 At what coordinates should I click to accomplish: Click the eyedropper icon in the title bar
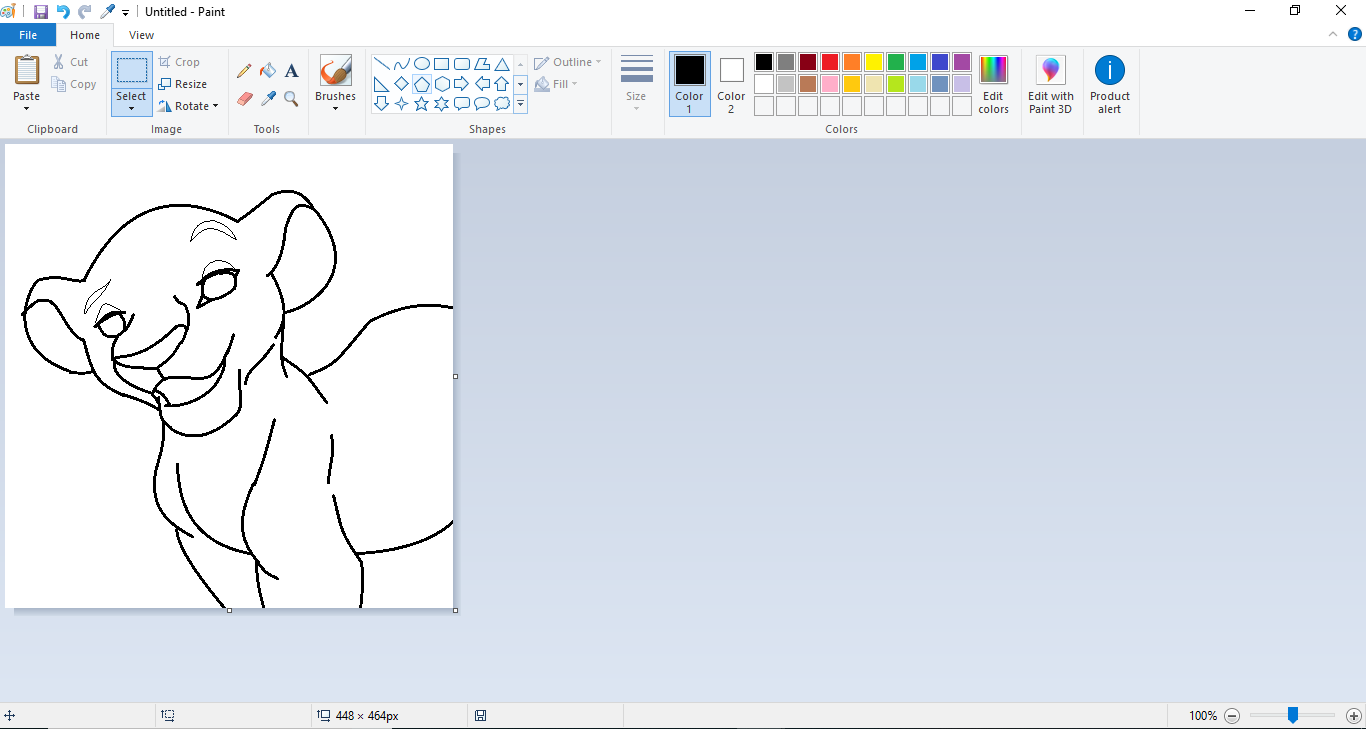107,12
